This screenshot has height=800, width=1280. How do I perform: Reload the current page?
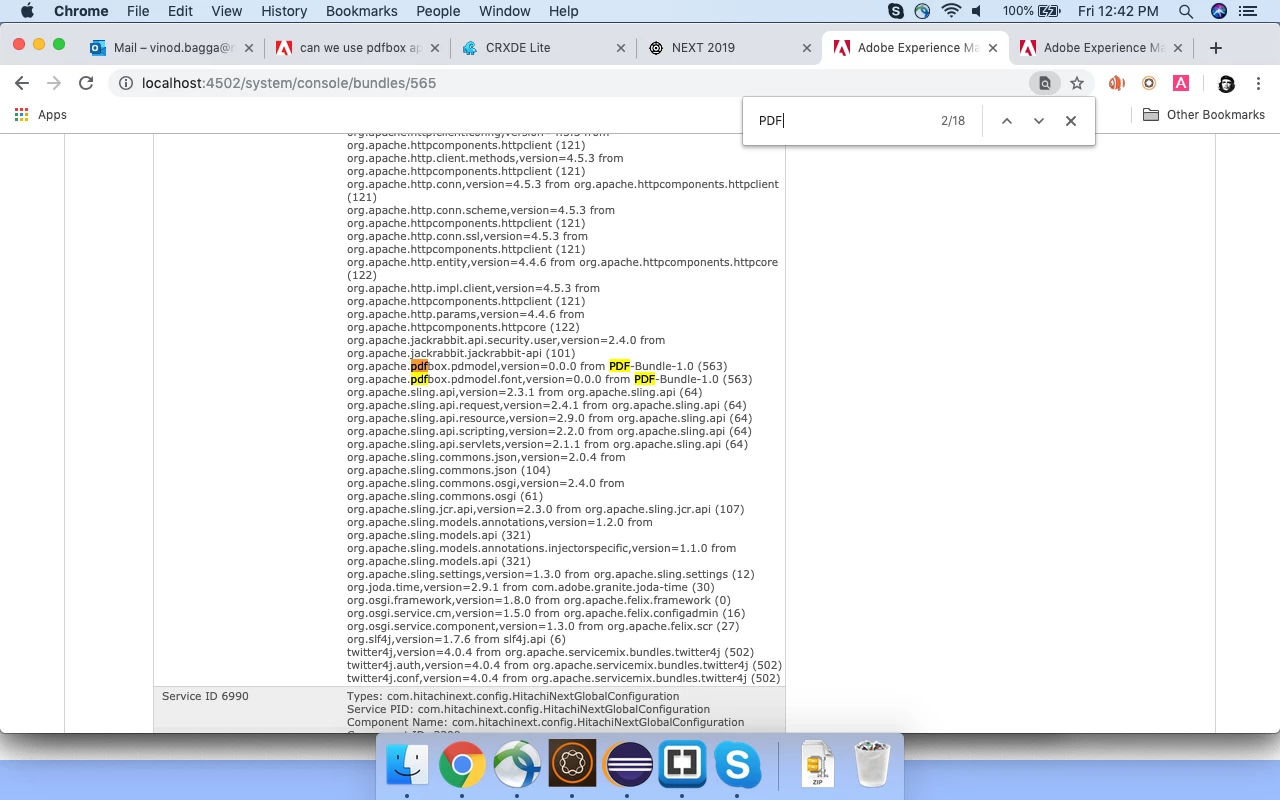coord(86,83)
